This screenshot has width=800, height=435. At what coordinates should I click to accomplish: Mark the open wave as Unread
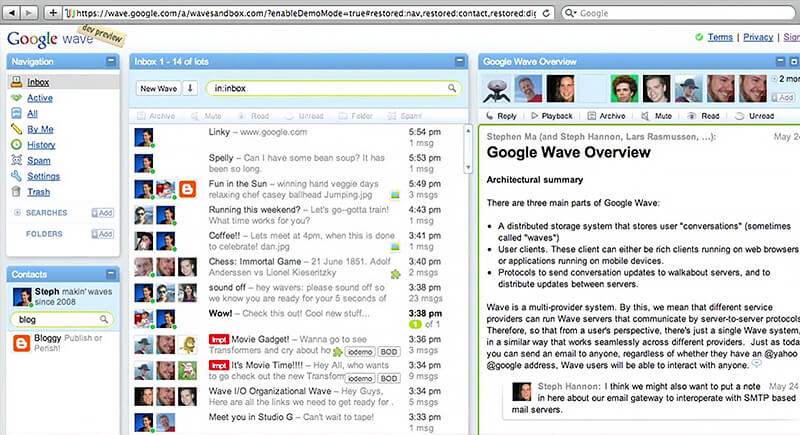pyautogui.click(x=754, y=116)
